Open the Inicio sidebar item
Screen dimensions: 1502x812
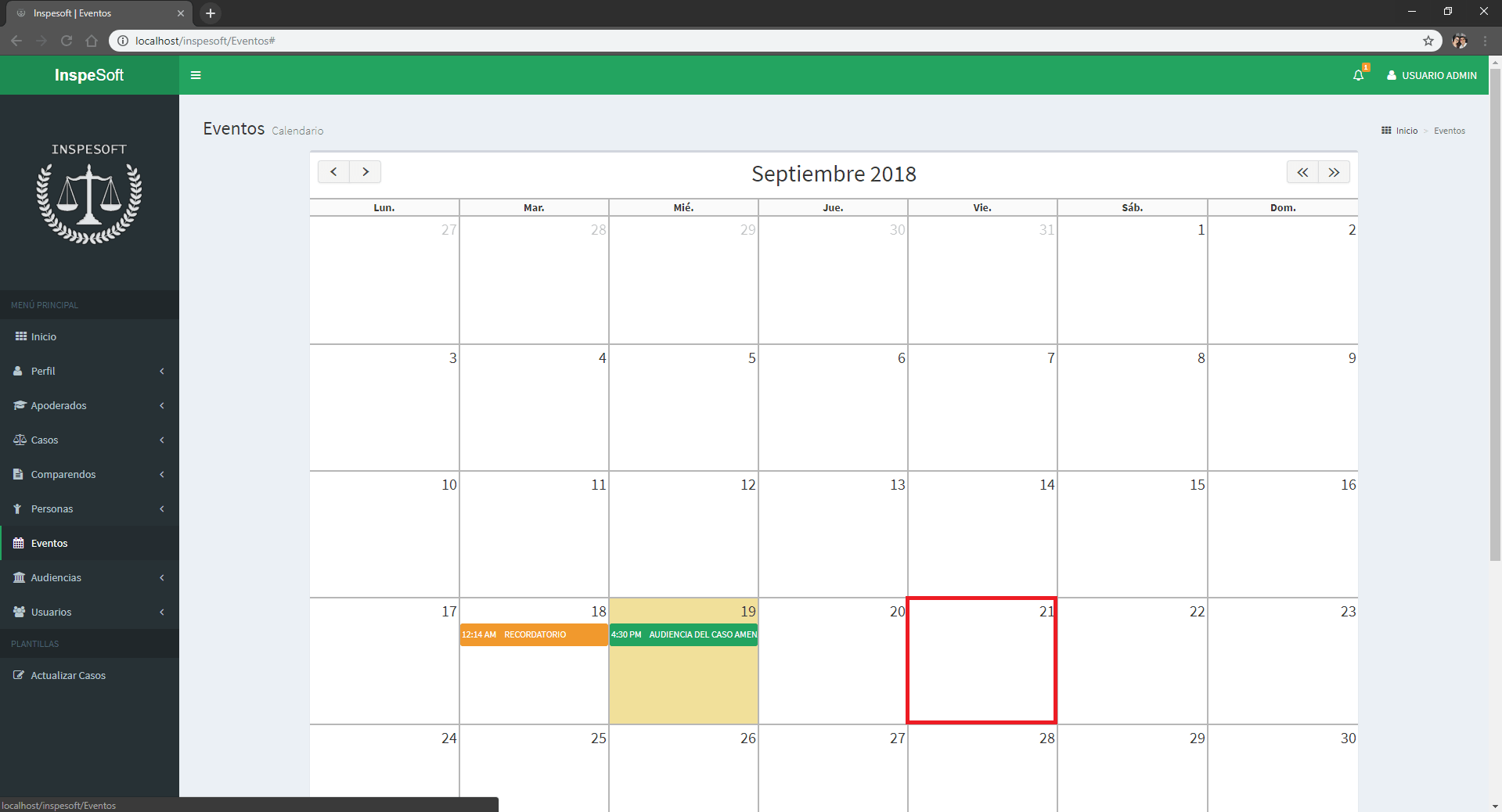(89, 336)
